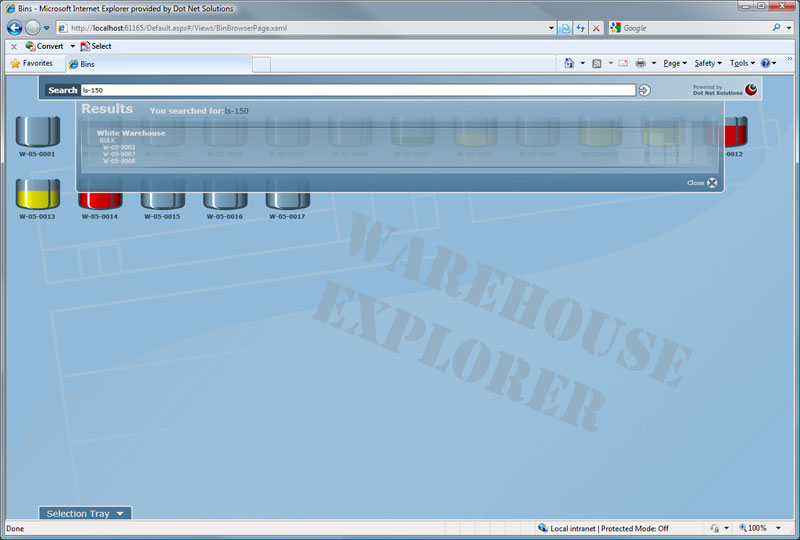
Task: Open the 100% zoom level control
Action: click(760, 528)
